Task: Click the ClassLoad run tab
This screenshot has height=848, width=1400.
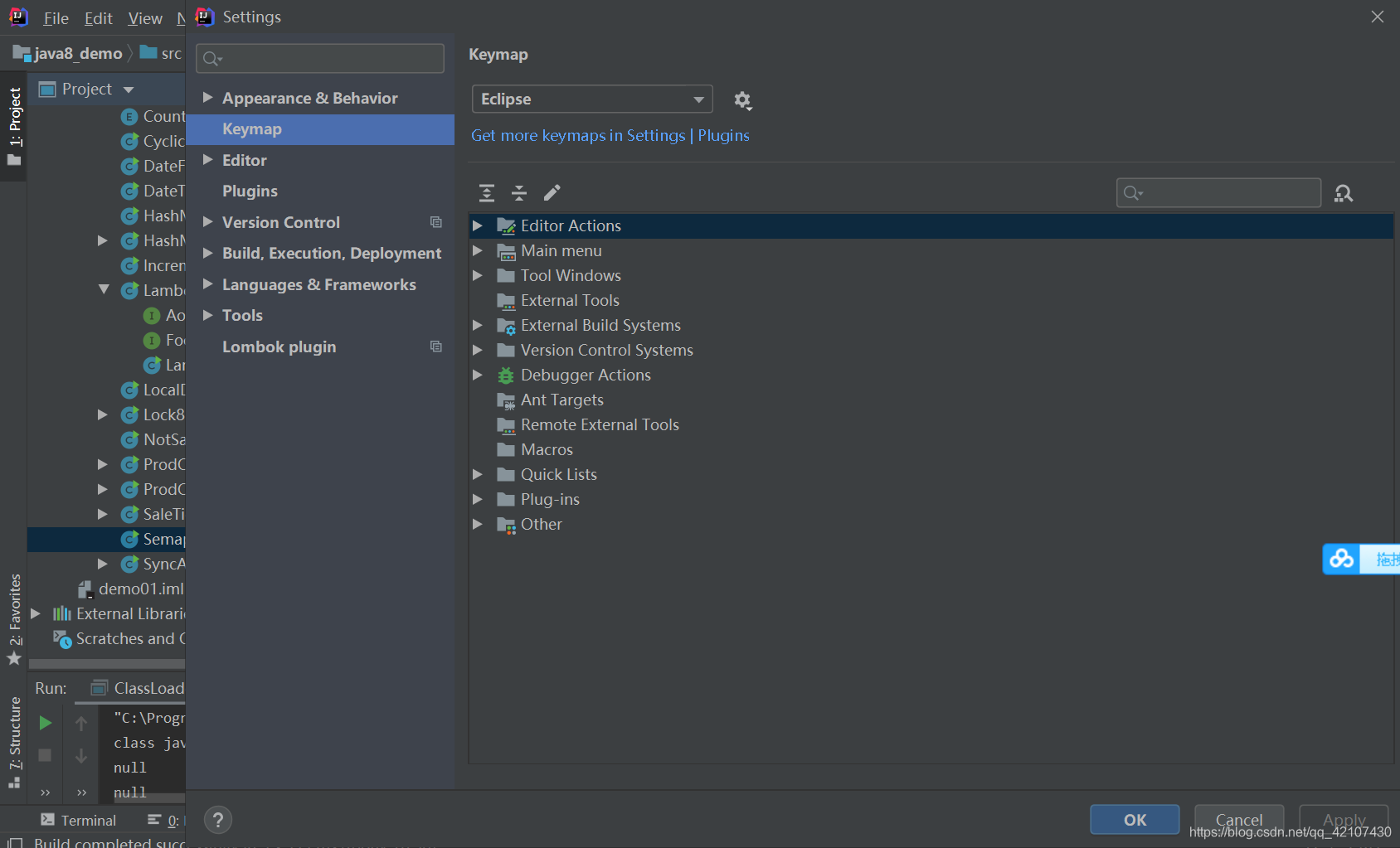Action: [138, 688]
